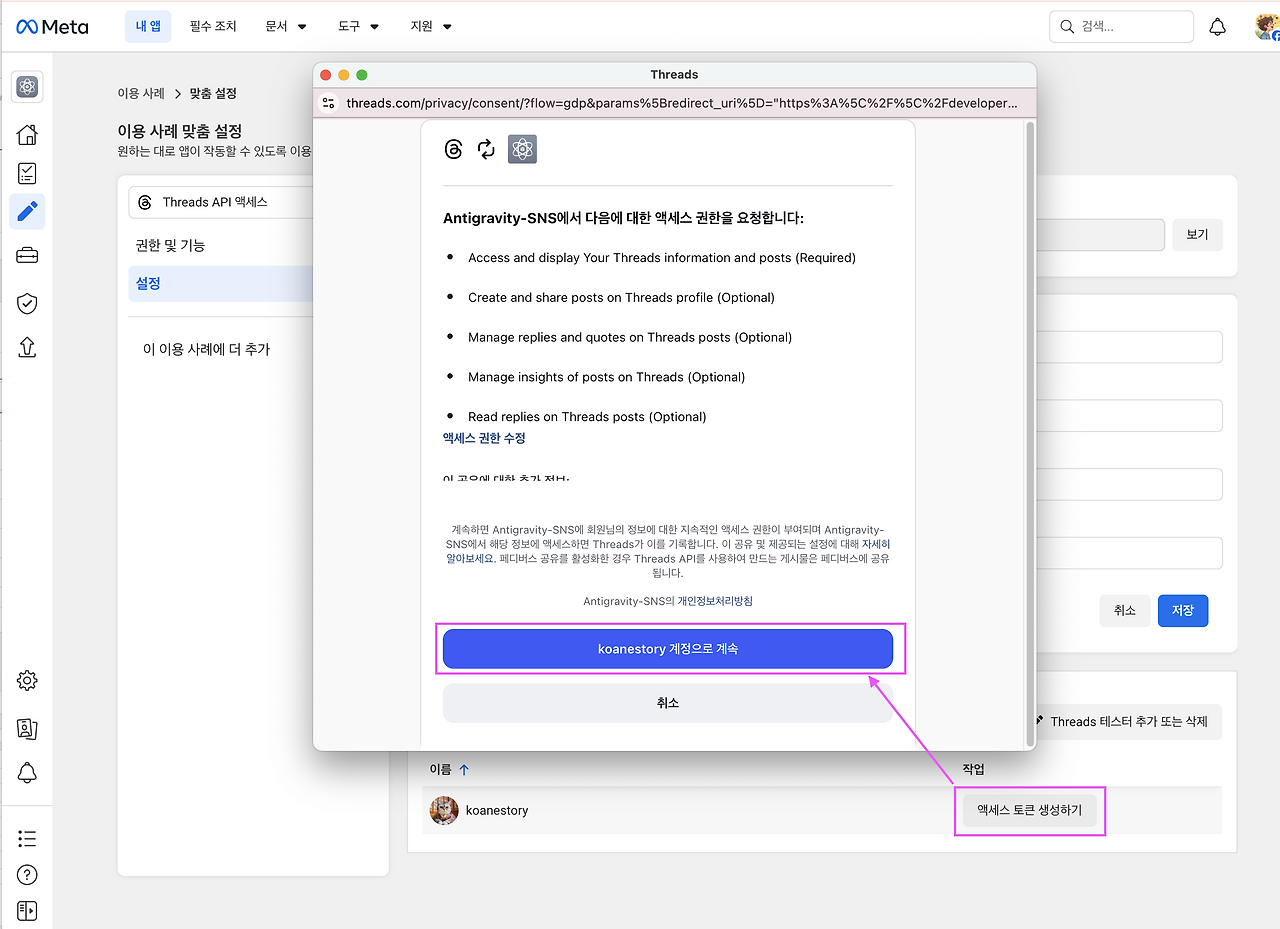Click the Meta logo

click(x=52, y=27)
